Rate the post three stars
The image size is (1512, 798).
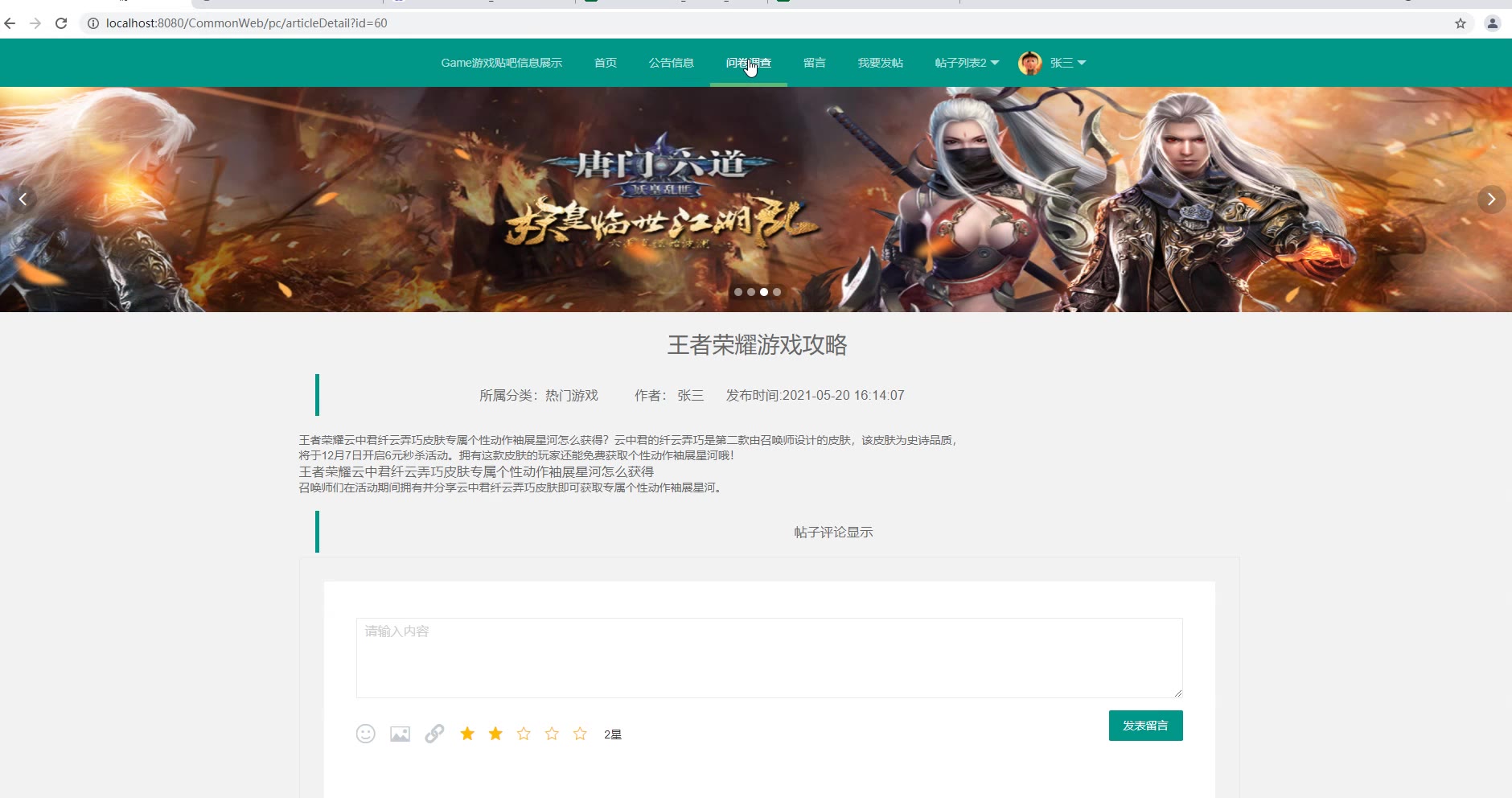coord(524,734)
